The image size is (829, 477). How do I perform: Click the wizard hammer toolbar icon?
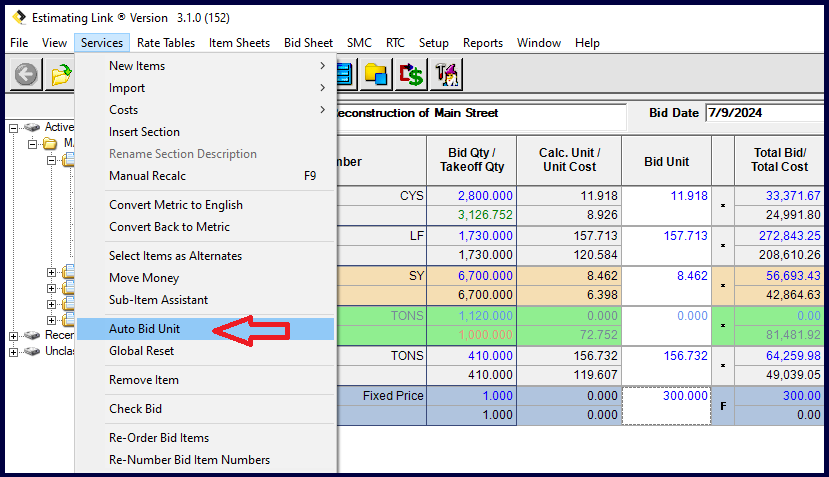click(x=446, y=74)
